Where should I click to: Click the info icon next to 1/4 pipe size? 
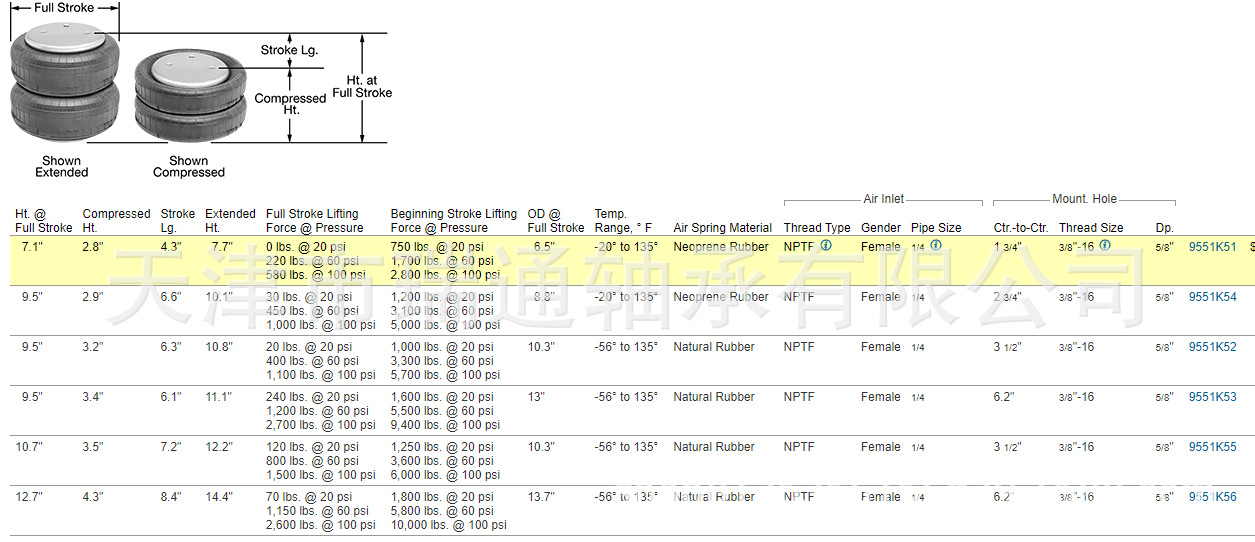click(936, 245)
